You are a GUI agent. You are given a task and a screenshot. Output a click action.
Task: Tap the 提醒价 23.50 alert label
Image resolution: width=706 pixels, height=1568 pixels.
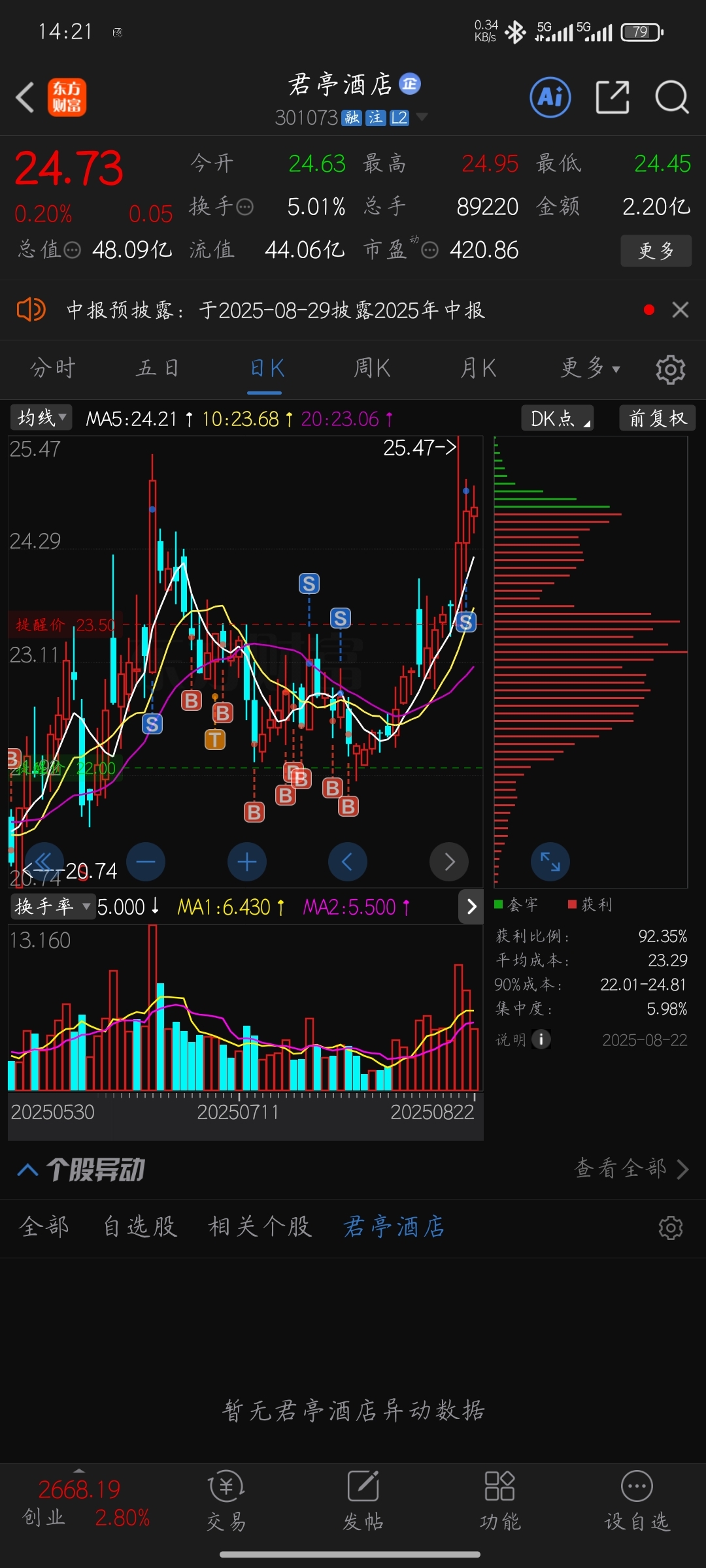(x=64, y=625)
